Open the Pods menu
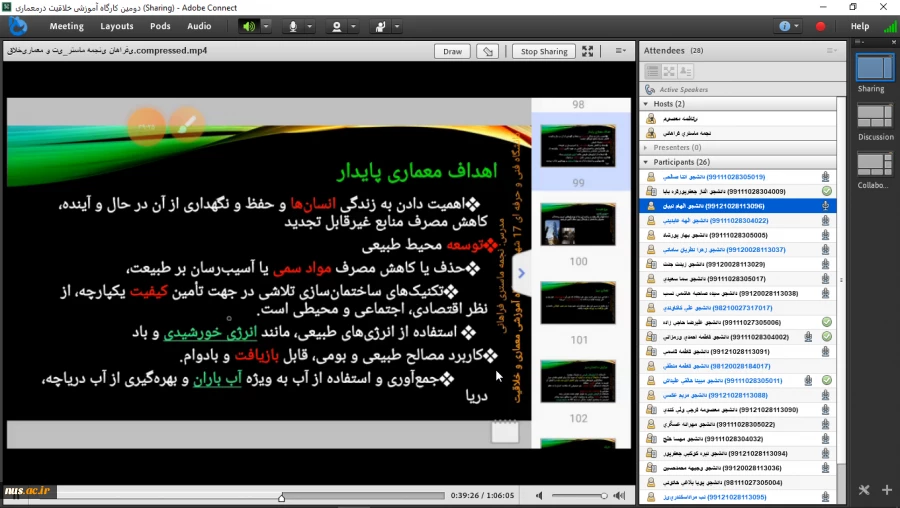Viewport: 900px width, 508px height. point(159,26)
